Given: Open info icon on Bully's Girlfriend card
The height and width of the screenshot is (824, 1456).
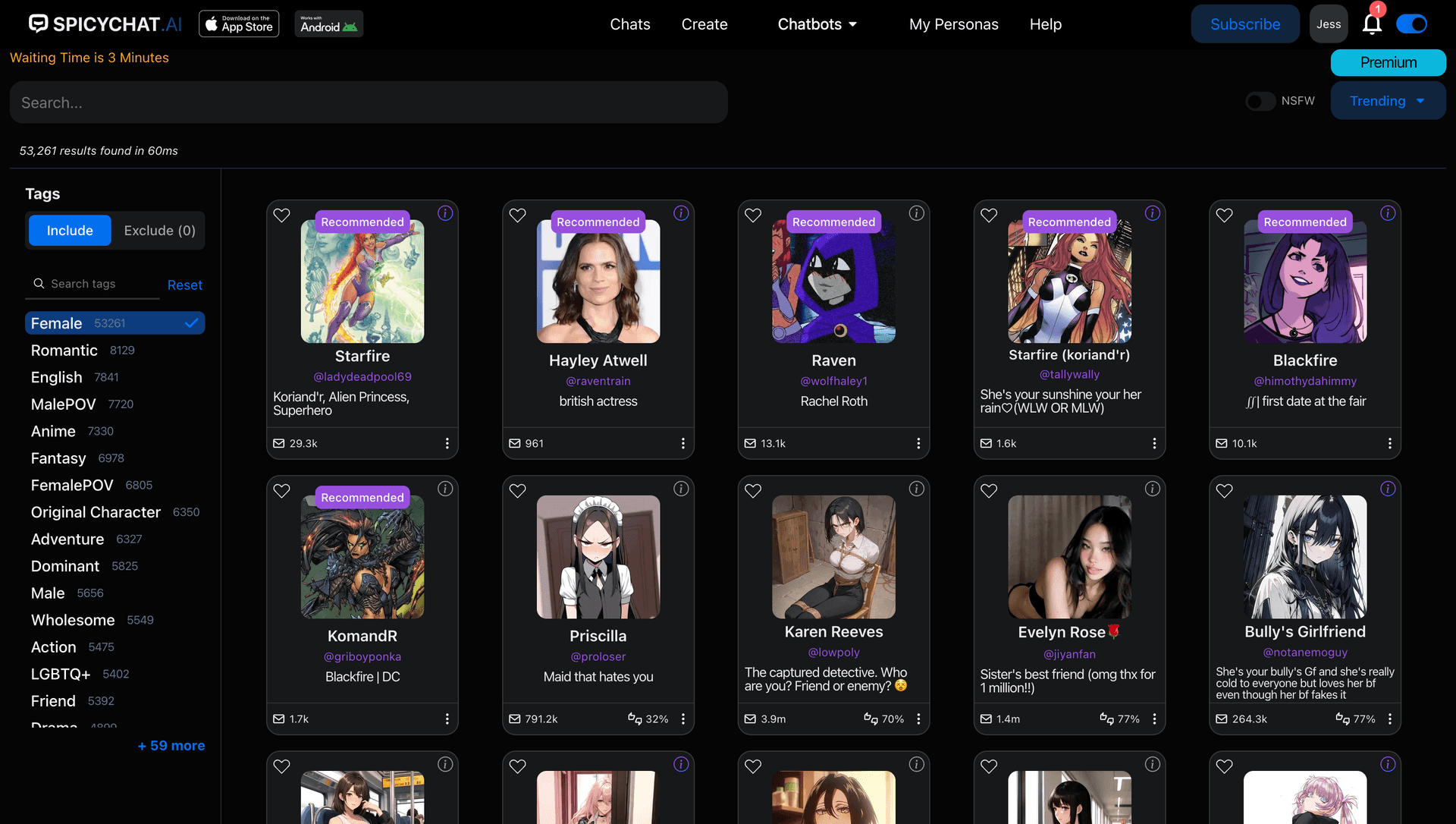Looking at the screenshot, I should tap(1388, 489).
